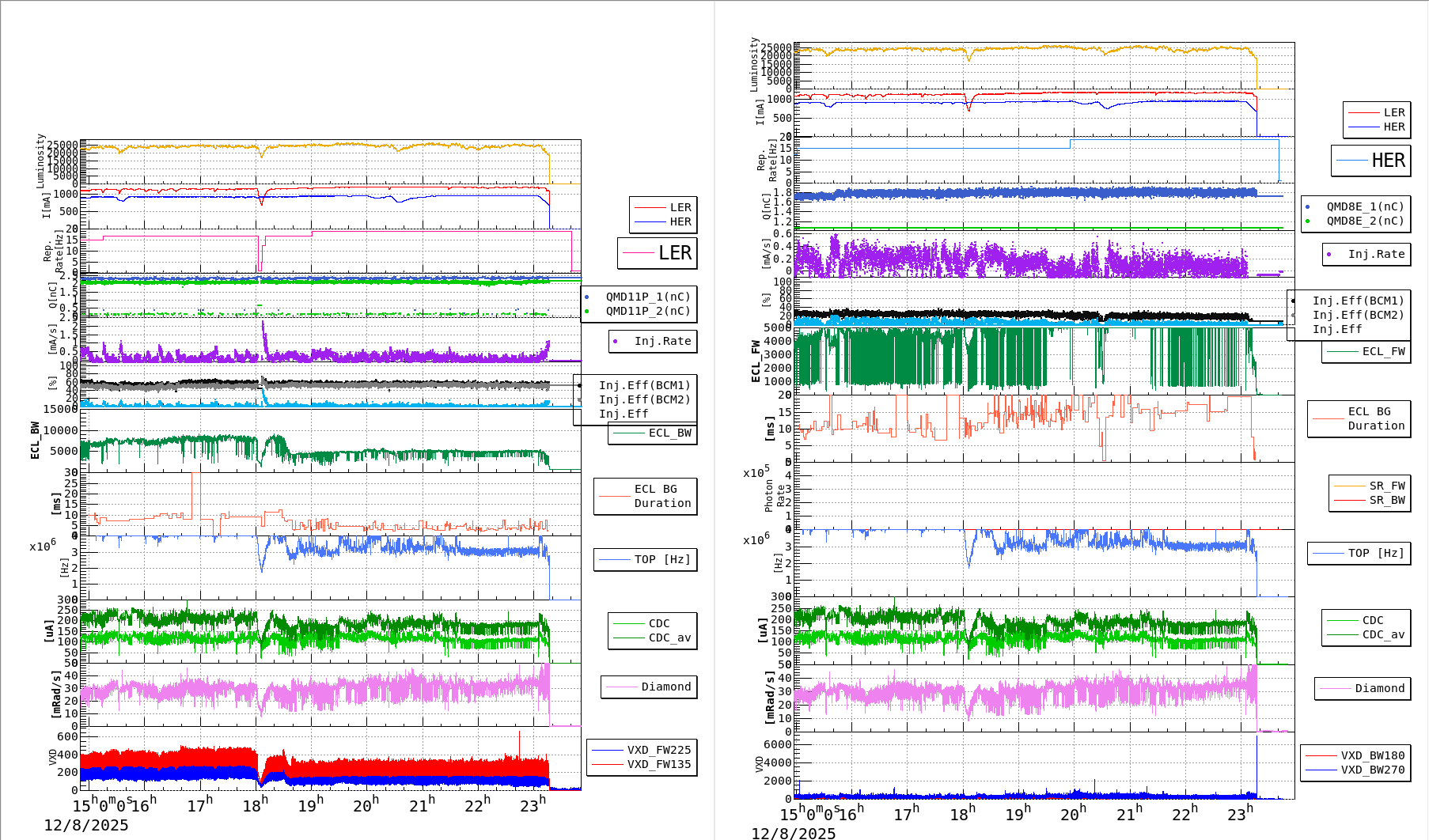Click the green QMD11P_2(nC) legend marker
Image resolution: width=1429 pixels, height=840 pixels.
pos(586,311)
